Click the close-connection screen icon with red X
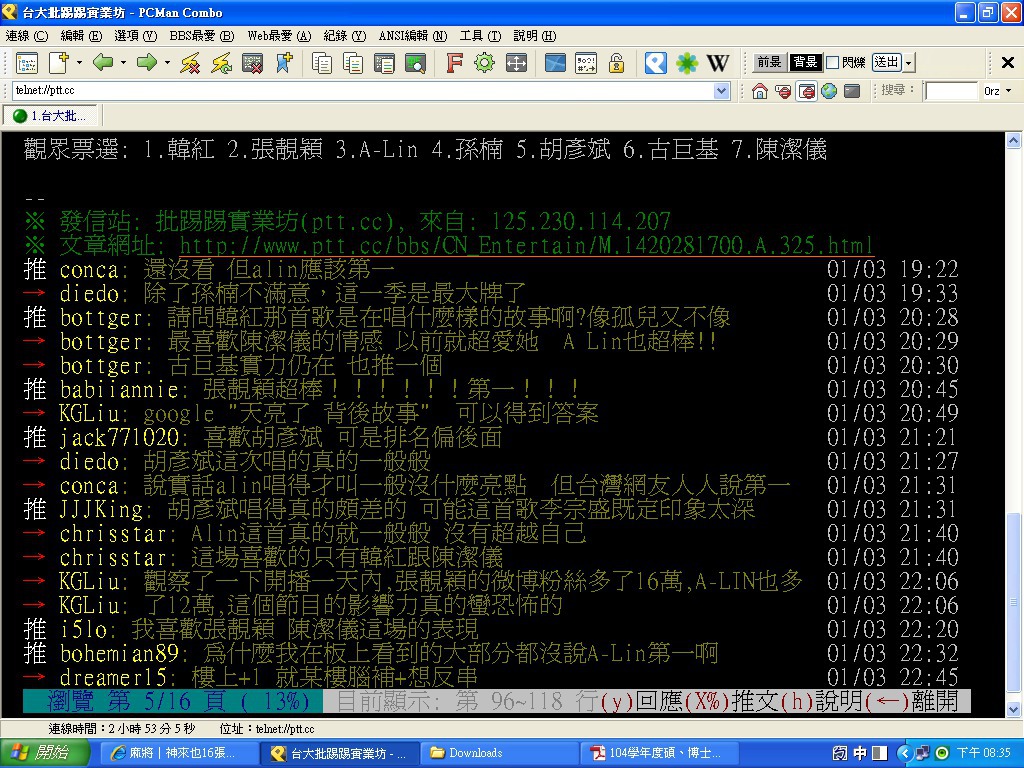 [252, 63]
